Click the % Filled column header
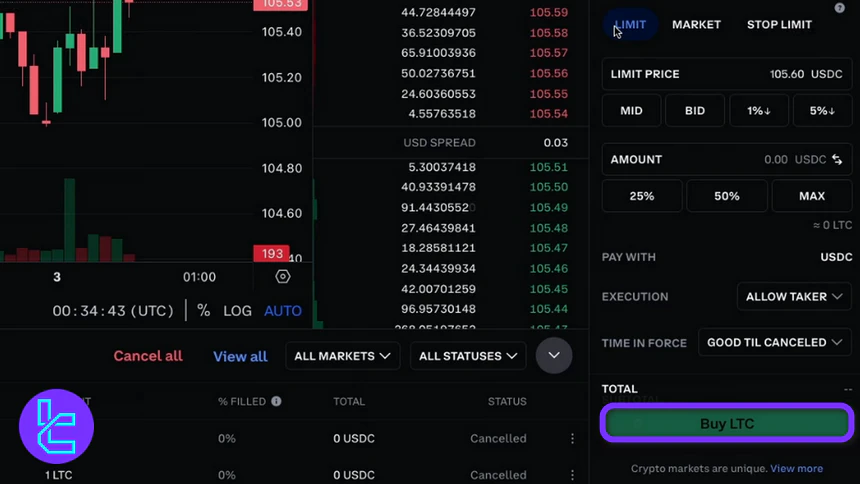 [242, 402]
